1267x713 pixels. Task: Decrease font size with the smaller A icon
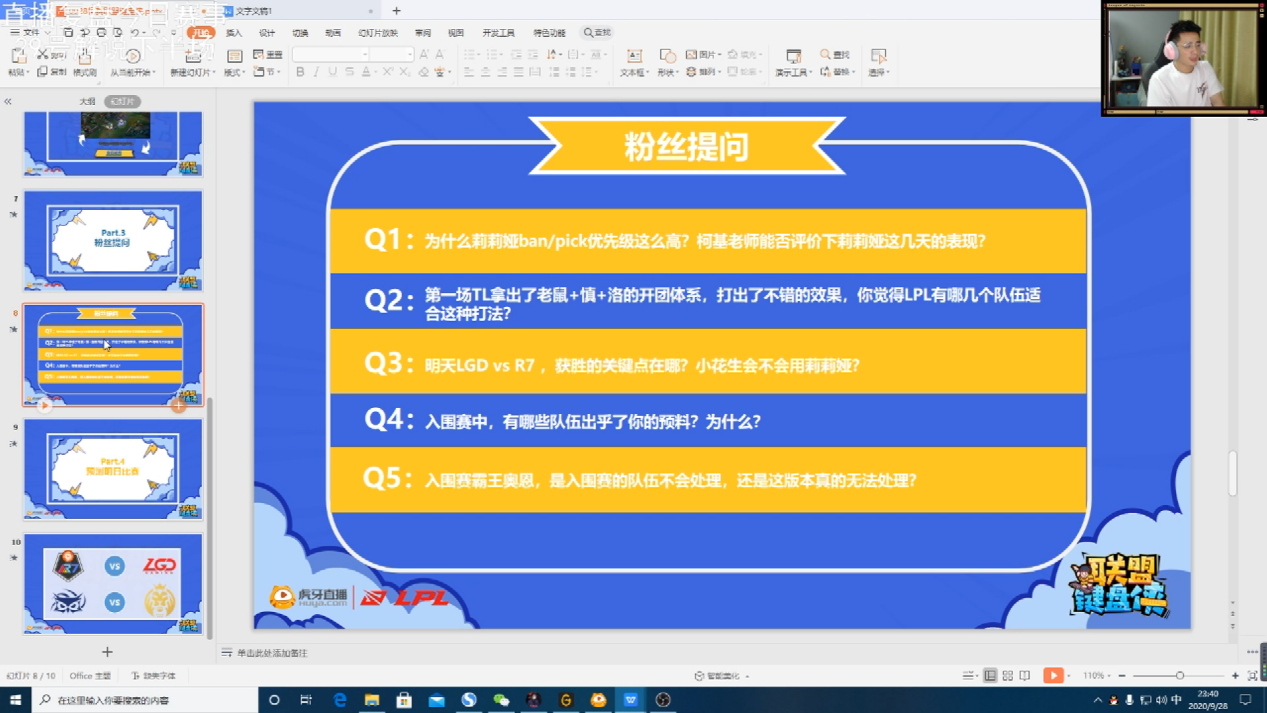click(x=439, y=54)
